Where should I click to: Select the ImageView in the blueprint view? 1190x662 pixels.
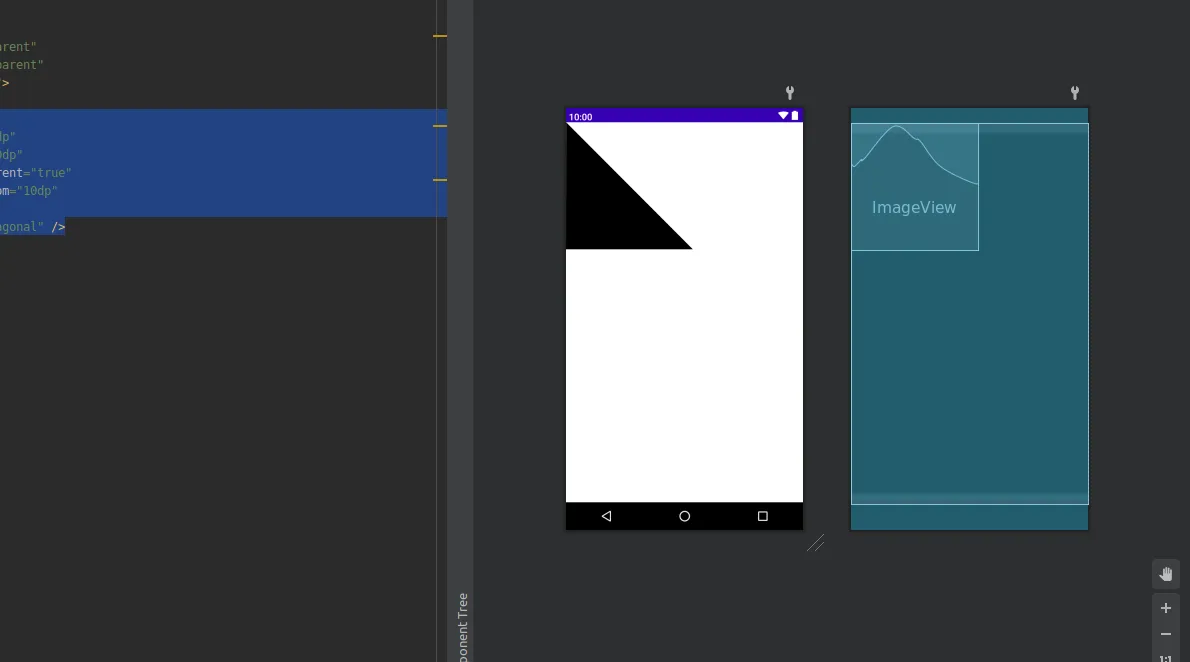click(915, 187)
